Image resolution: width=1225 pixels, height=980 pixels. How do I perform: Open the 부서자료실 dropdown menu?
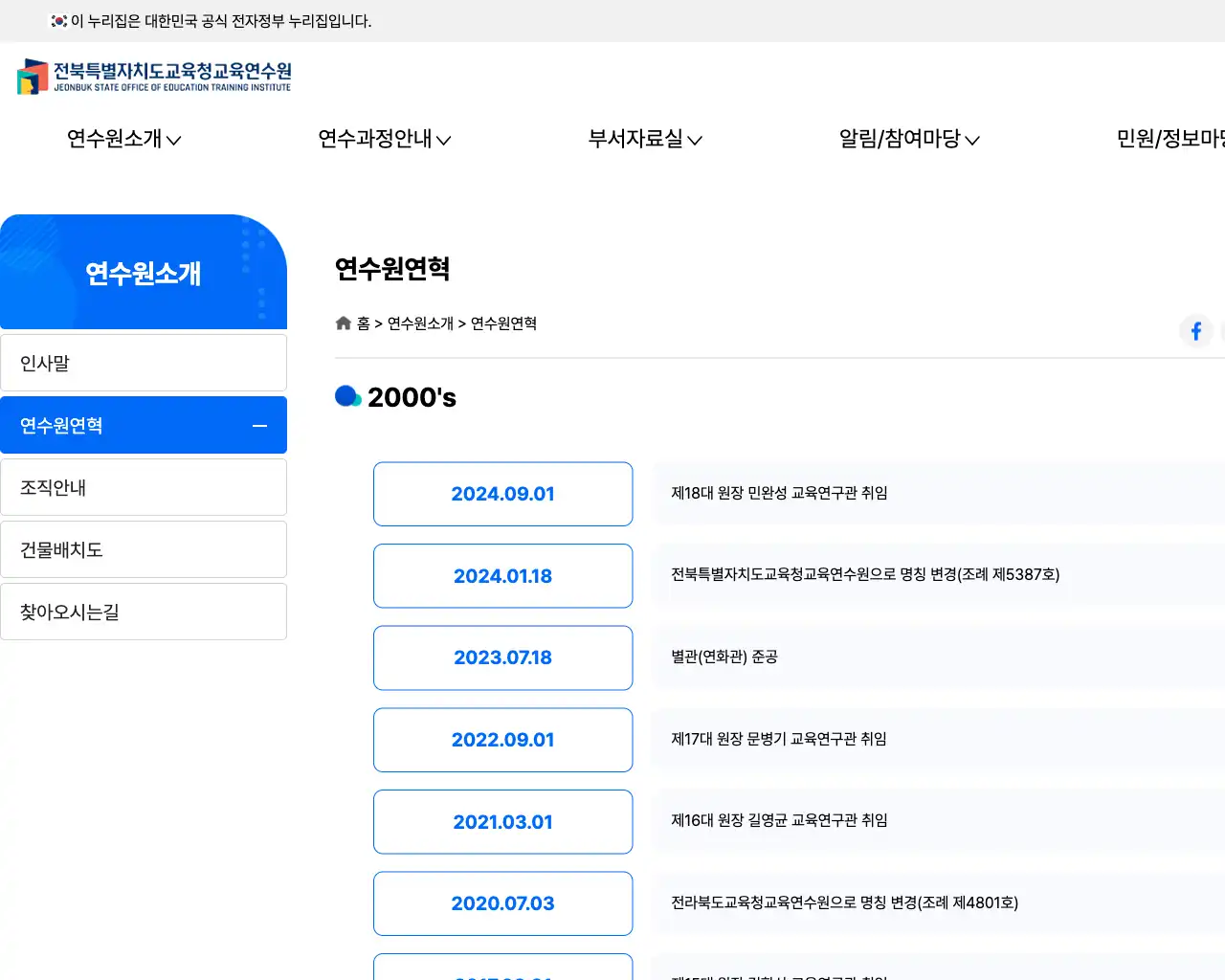pos(644,140)
